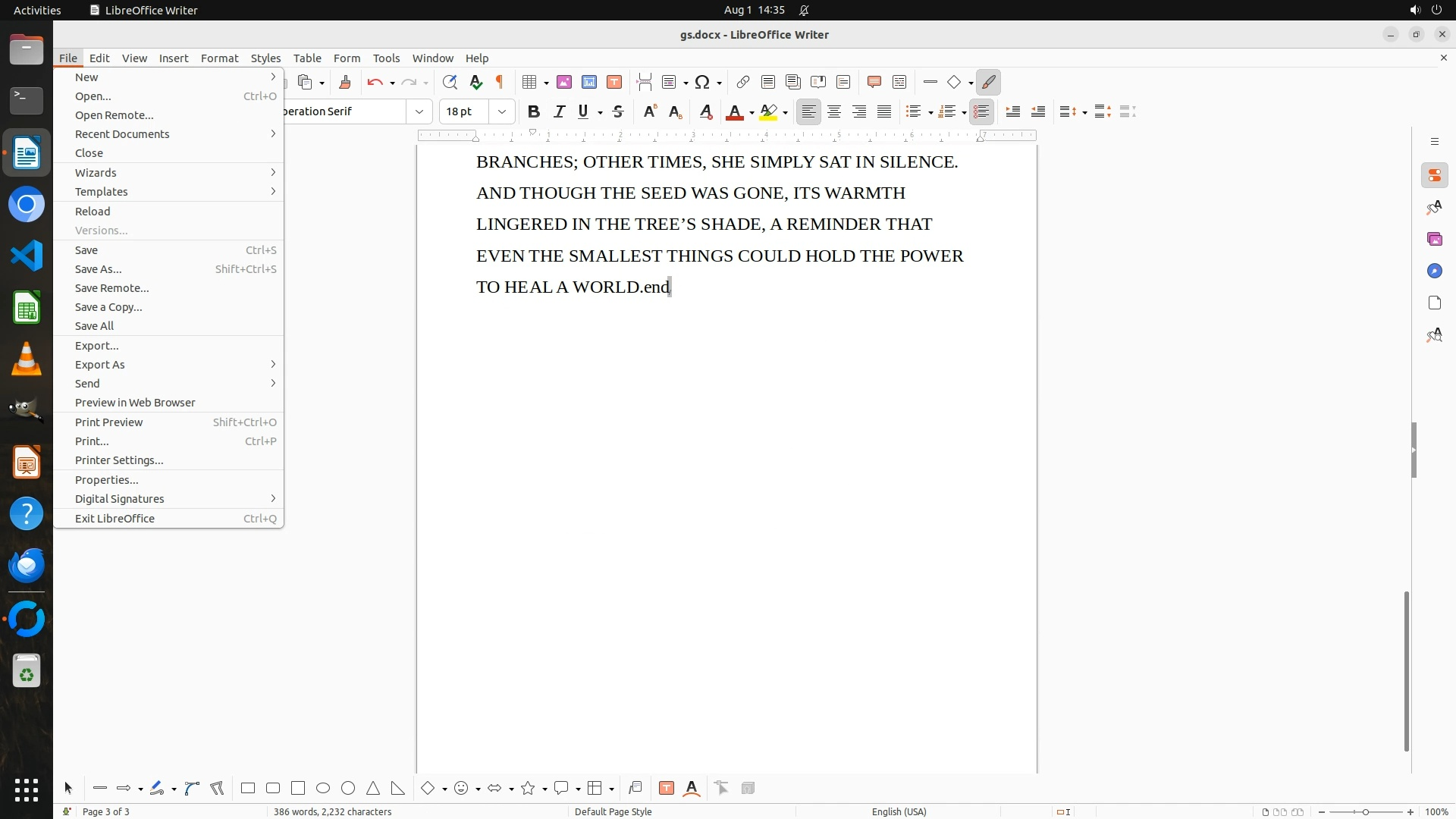Open the font size dropdown
Viewport: 1456px width, 819px height.
pyautogui.click(x=501, y=111)
